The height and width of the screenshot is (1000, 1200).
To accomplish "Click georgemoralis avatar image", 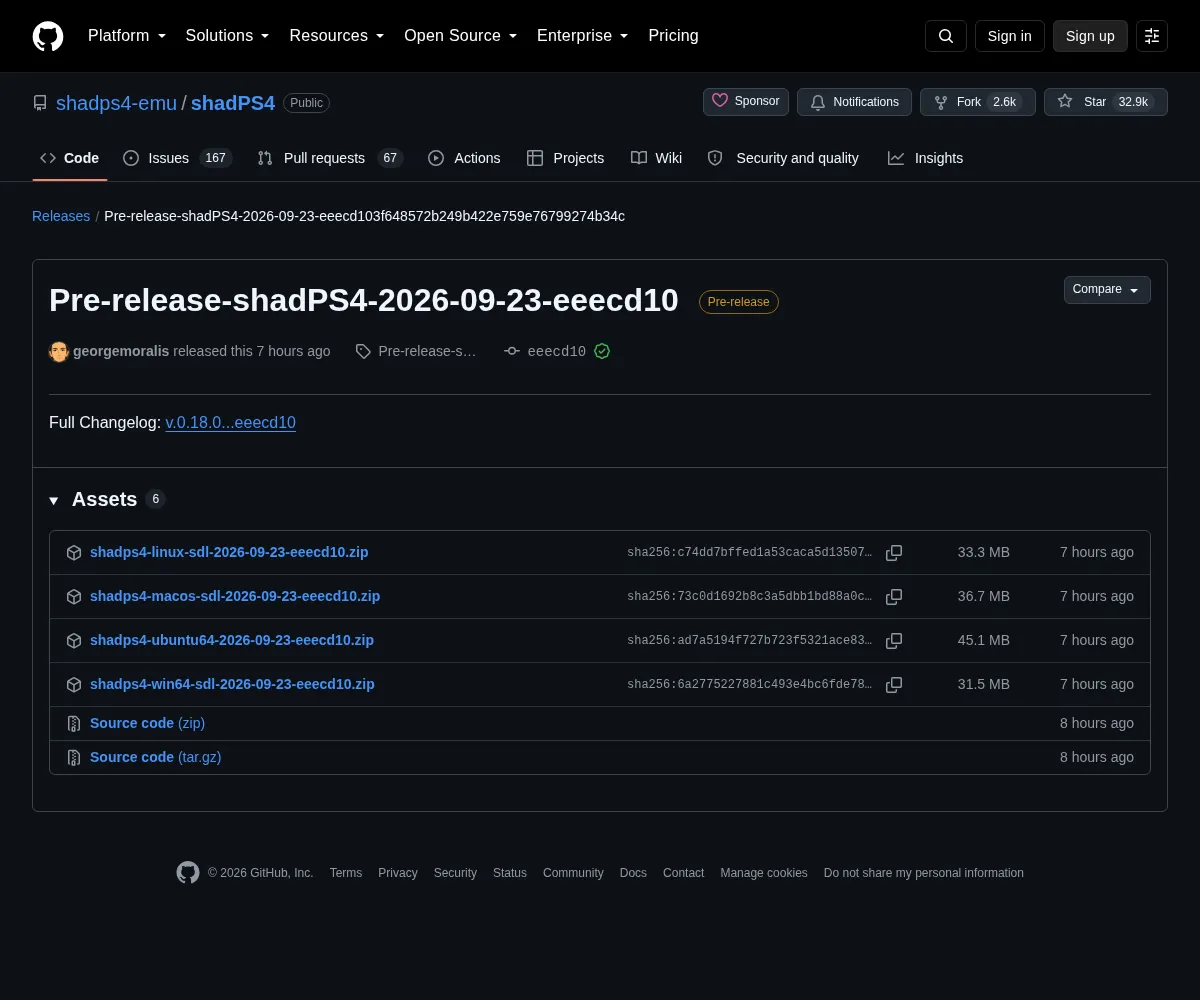I will click(x=59, y=351).
